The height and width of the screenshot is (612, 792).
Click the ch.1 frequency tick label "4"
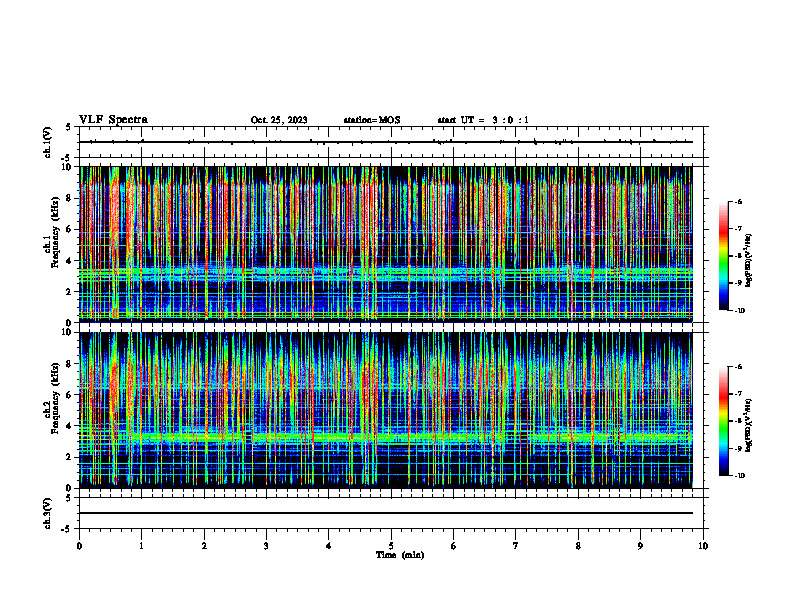(x=70, y=261)
